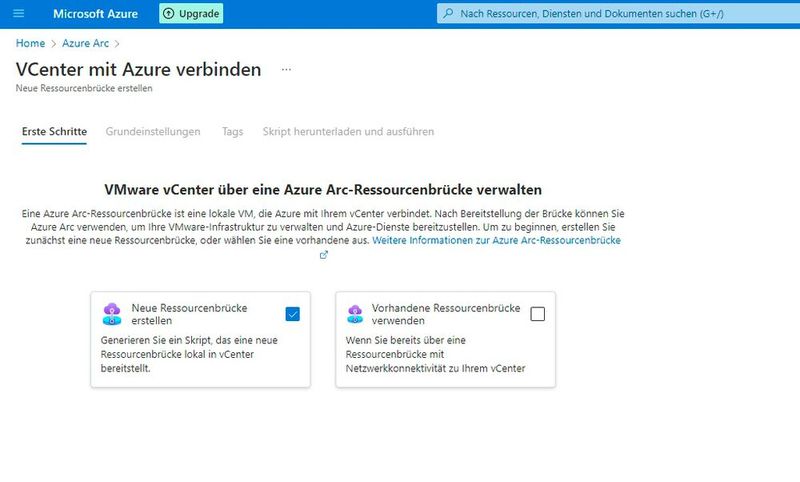Screen dimensions: 800x482
Task: Click the 'Wenn Sie bereits über eine' description
Action: pyautogui.click(x=435, y=354)
